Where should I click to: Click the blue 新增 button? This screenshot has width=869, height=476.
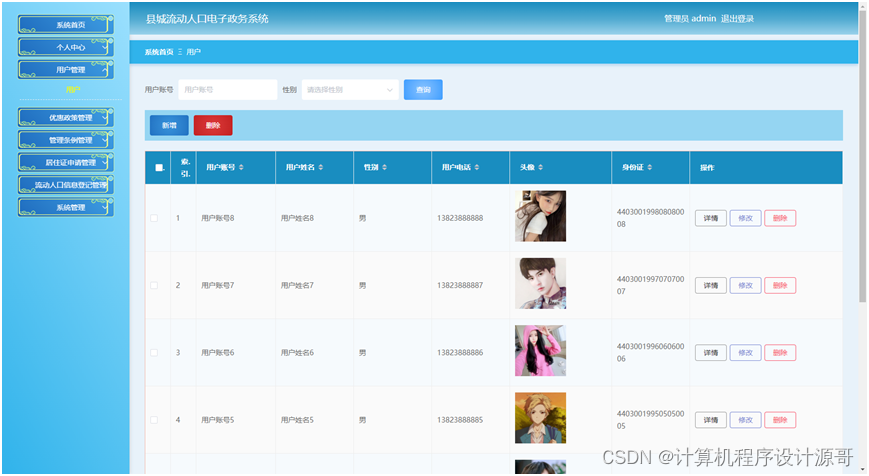point(169,125)
